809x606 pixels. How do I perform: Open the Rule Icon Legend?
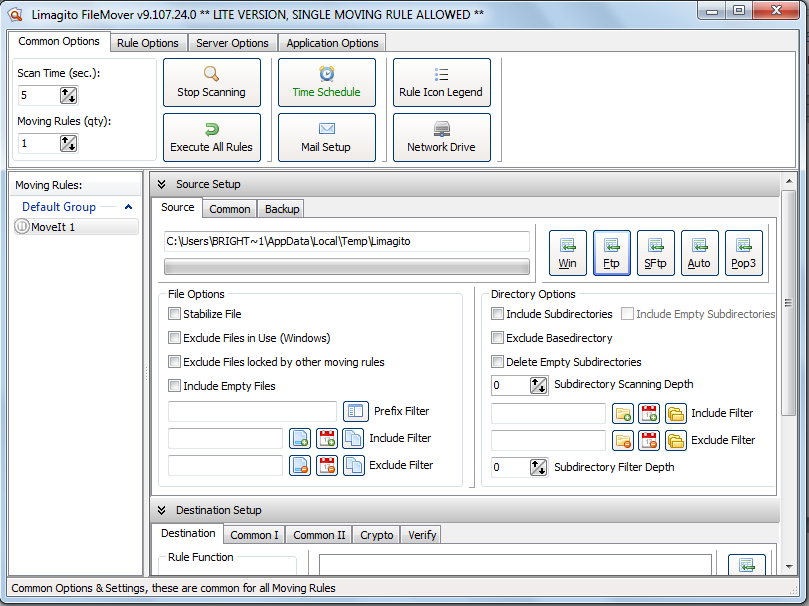tap(441, 82)
